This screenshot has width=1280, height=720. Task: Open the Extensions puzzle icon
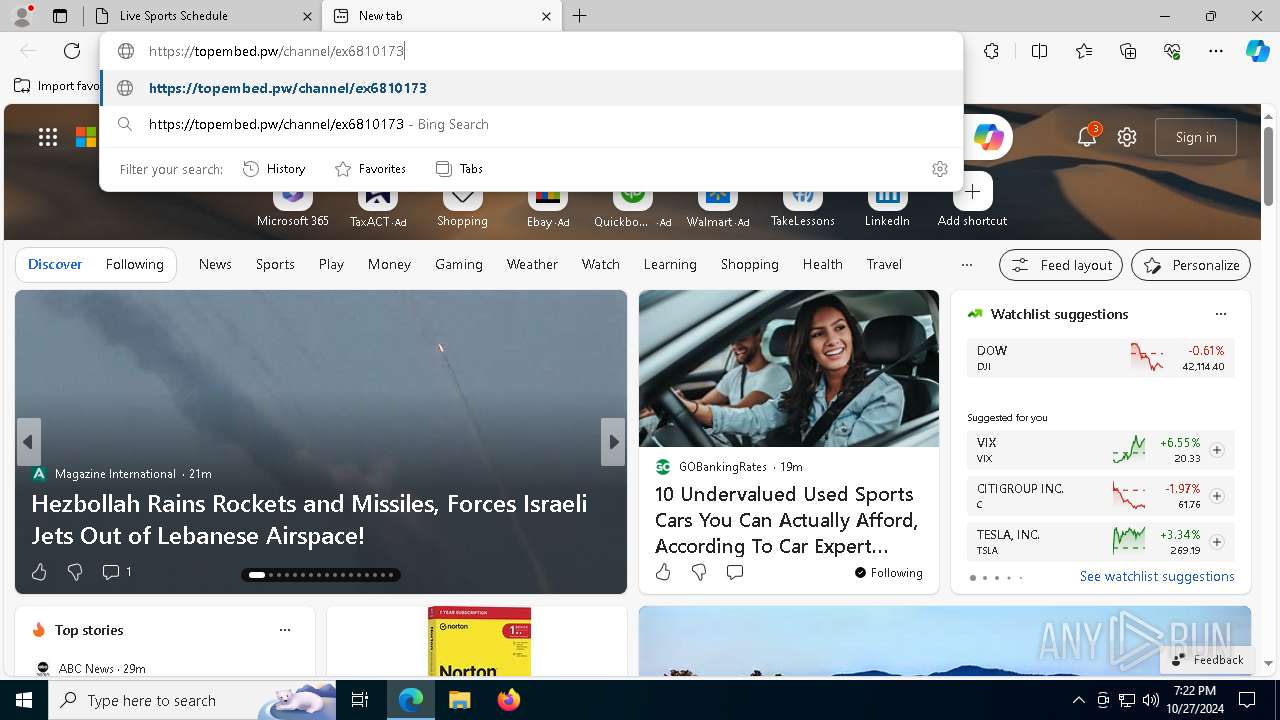(x=991, y=51)
